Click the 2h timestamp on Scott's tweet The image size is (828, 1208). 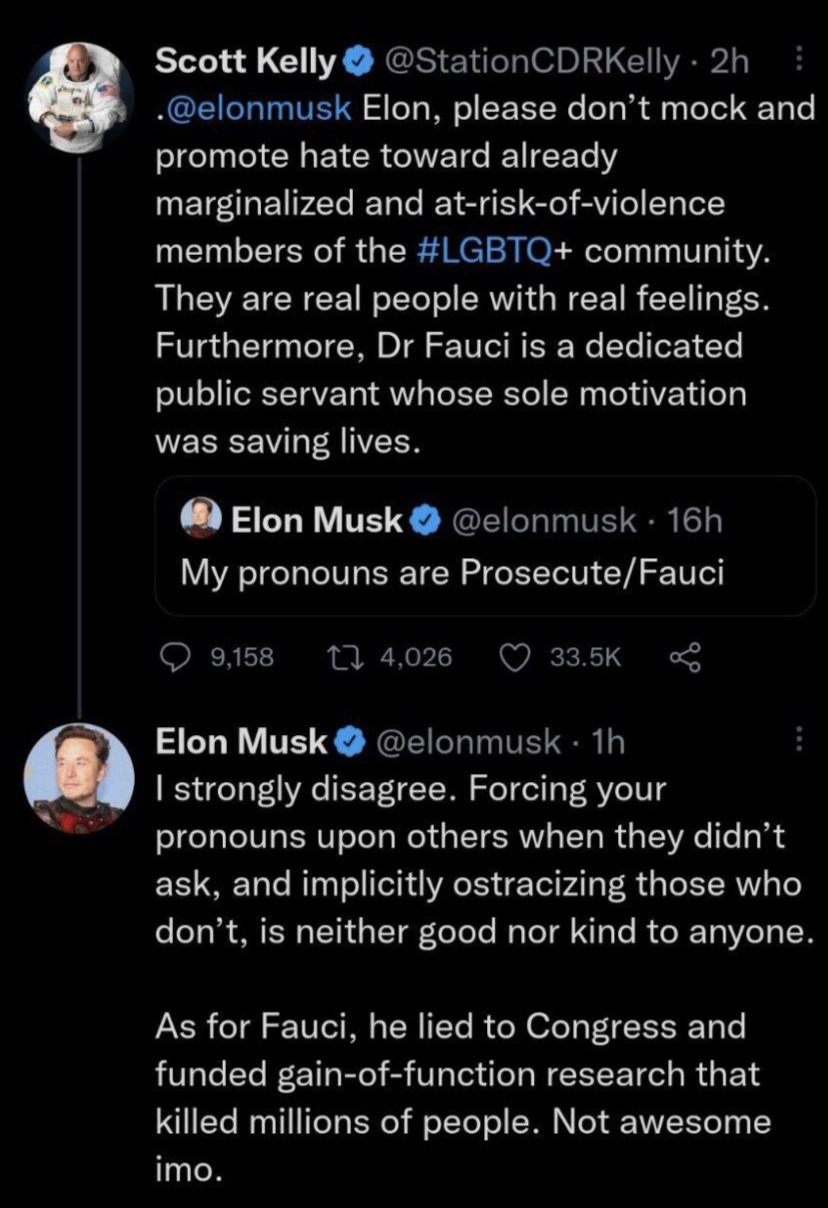(728, 64)
